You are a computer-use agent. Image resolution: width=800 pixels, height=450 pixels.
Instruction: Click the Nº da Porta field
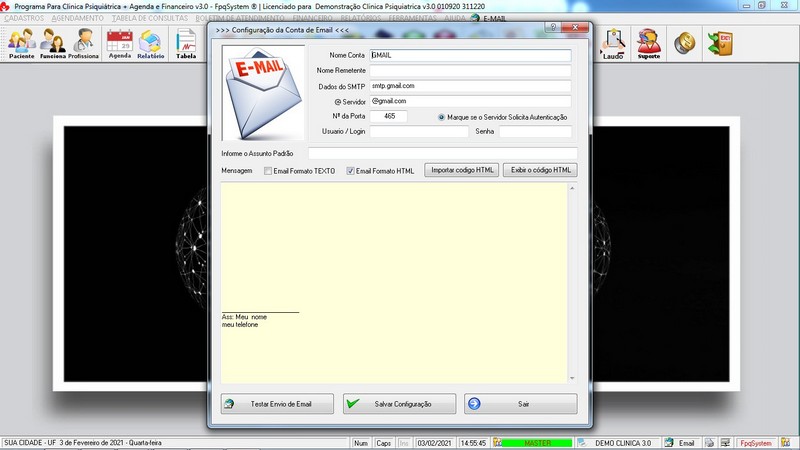[x=388, y=116]
